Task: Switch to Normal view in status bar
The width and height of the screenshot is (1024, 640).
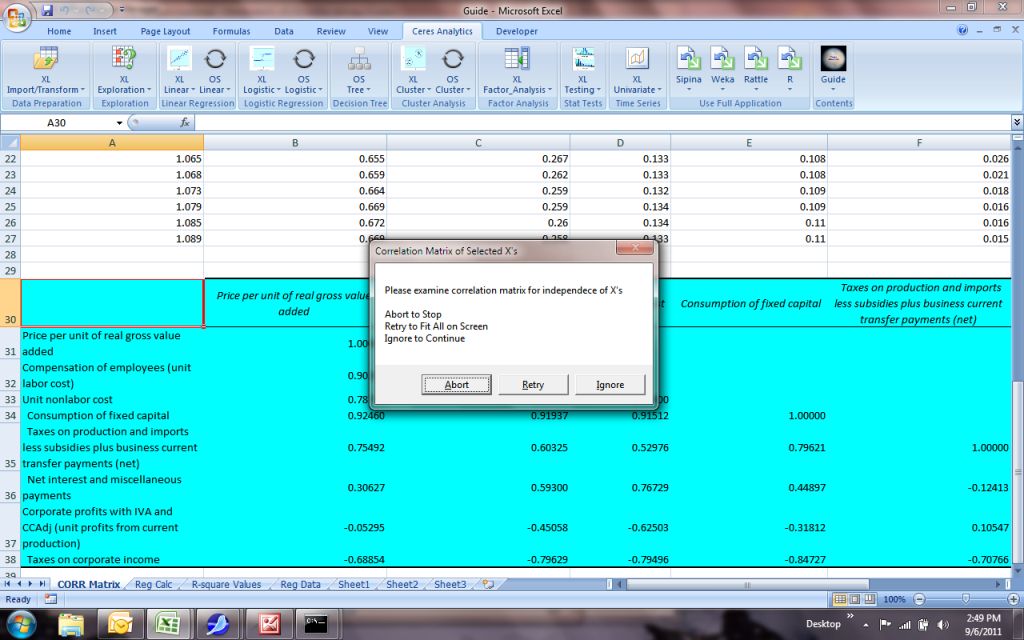Action: pyautogui.click(x=840, y=599)
